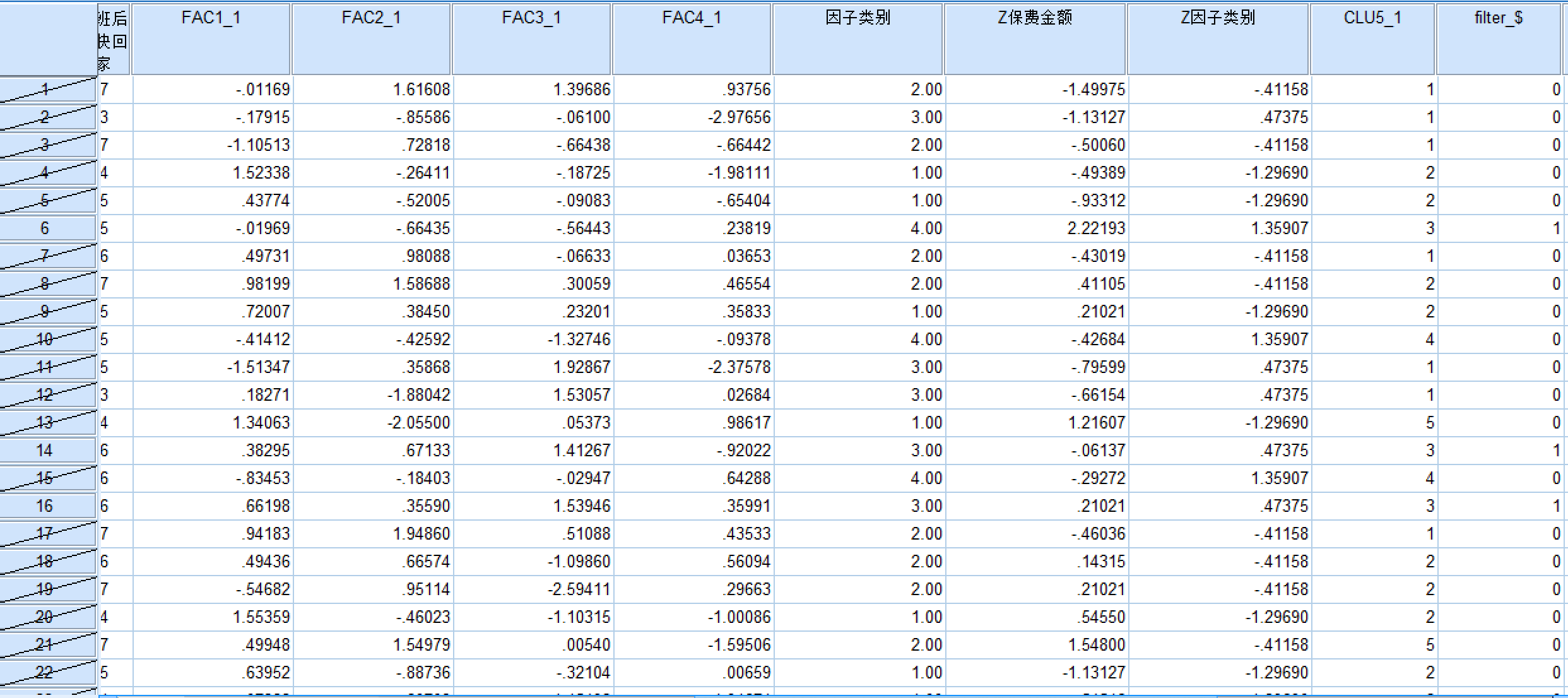
Task: Select row header 14
Action: pos(49,451)
